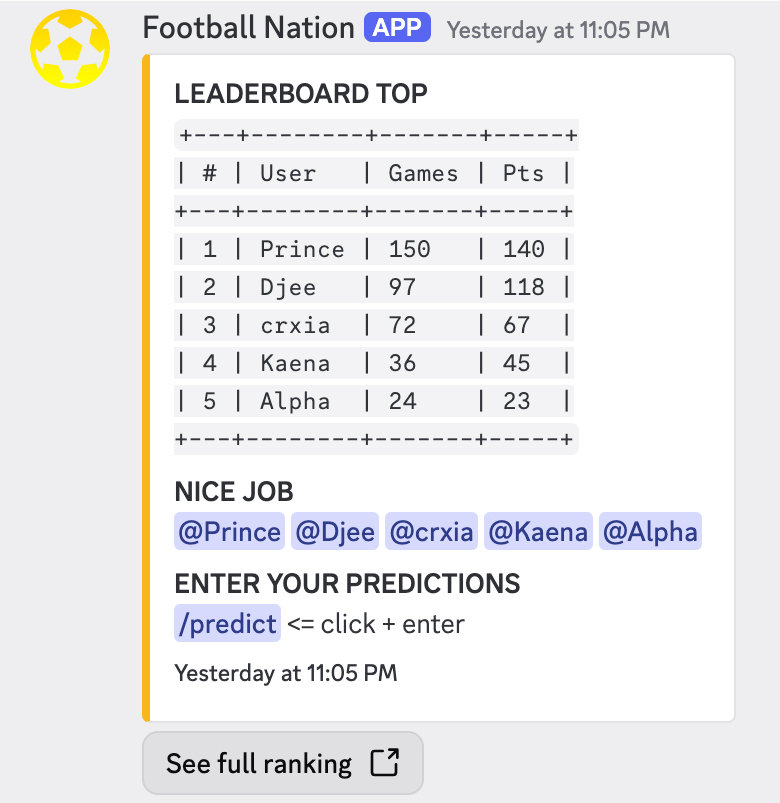Image resolution: width=780 pixels, height=803 pixels.
Task: Click the /predict slash command
Action: click(x=227, y=624)
